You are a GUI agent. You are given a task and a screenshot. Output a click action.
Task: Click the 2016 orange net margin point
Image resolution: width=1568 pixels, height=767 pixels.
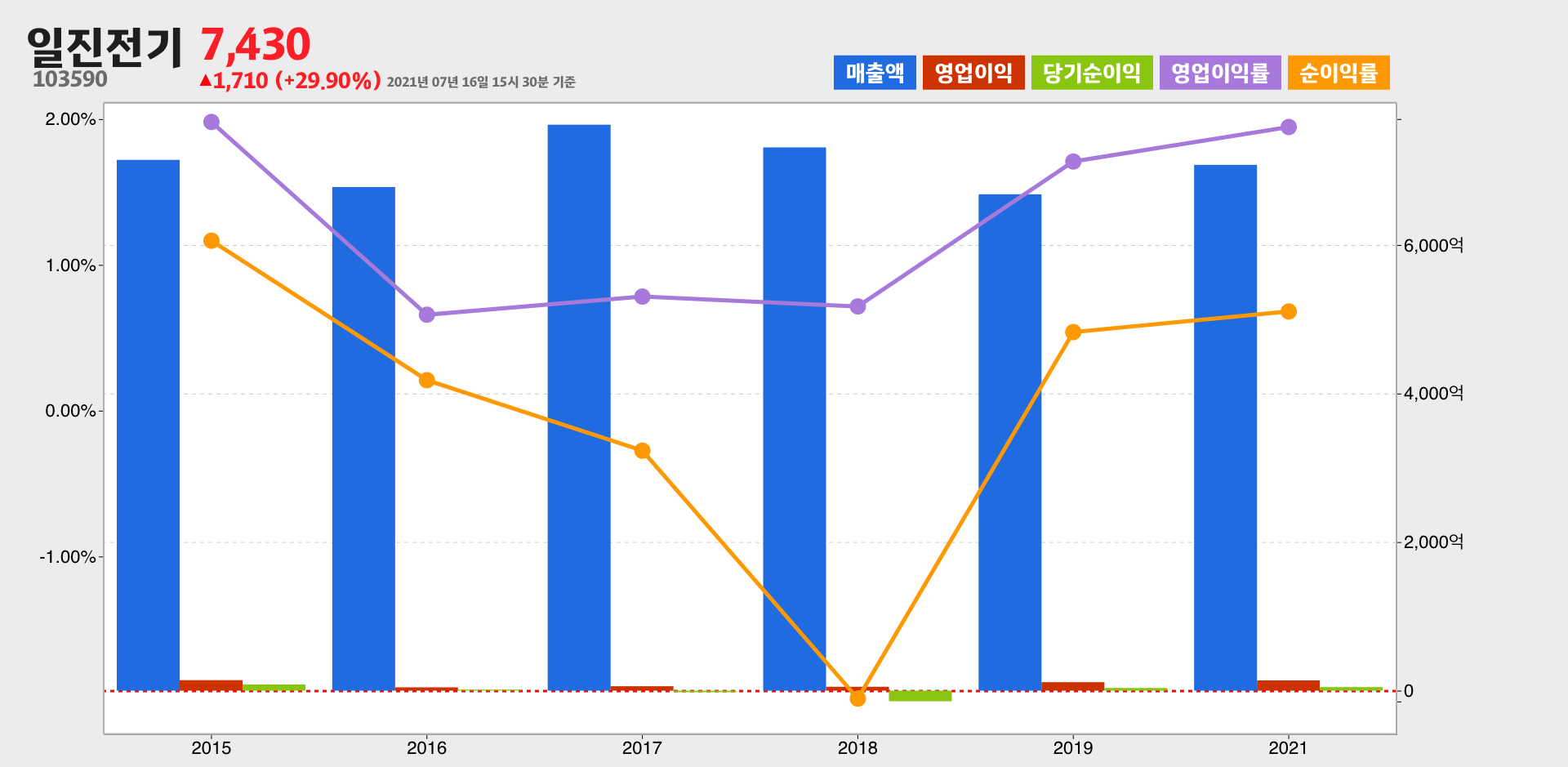(427, 381)
